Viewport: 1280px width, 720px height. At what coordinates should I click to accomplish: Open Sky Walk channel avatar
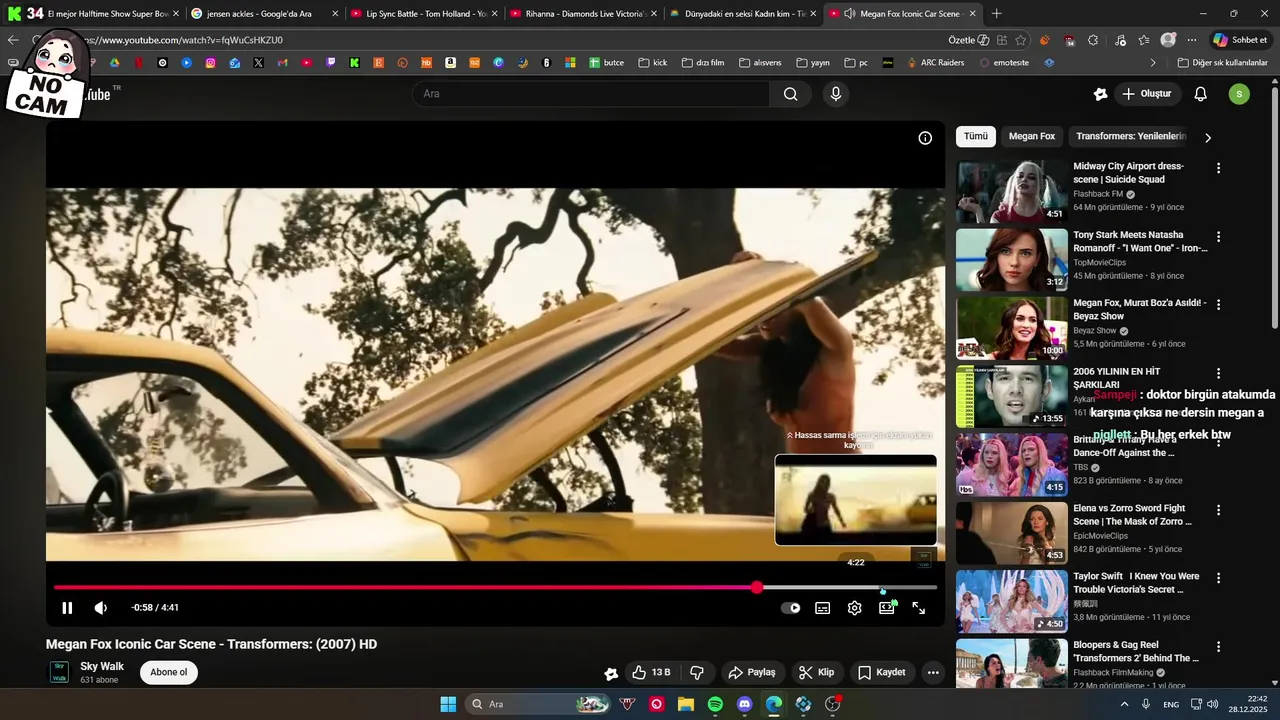click(x=60, y=671)
